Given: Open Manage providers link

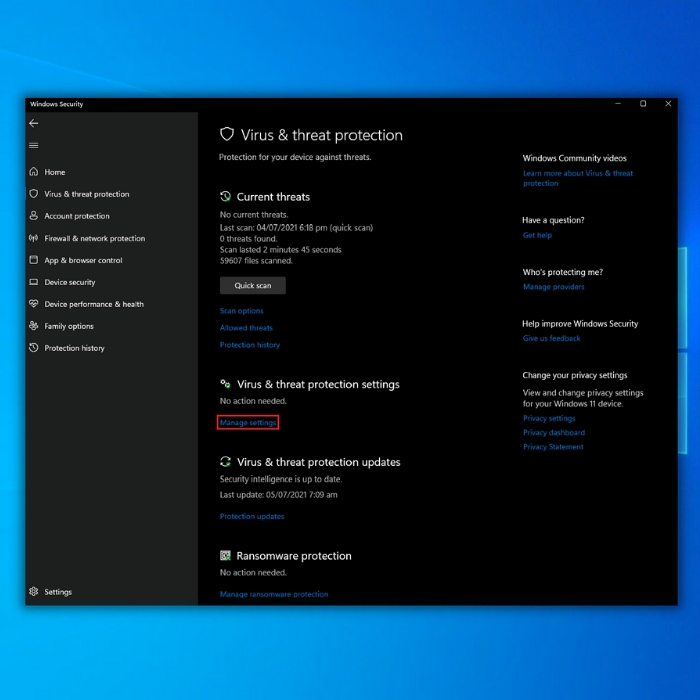Looking at the screenshot, I should click(x=554, y=287).
